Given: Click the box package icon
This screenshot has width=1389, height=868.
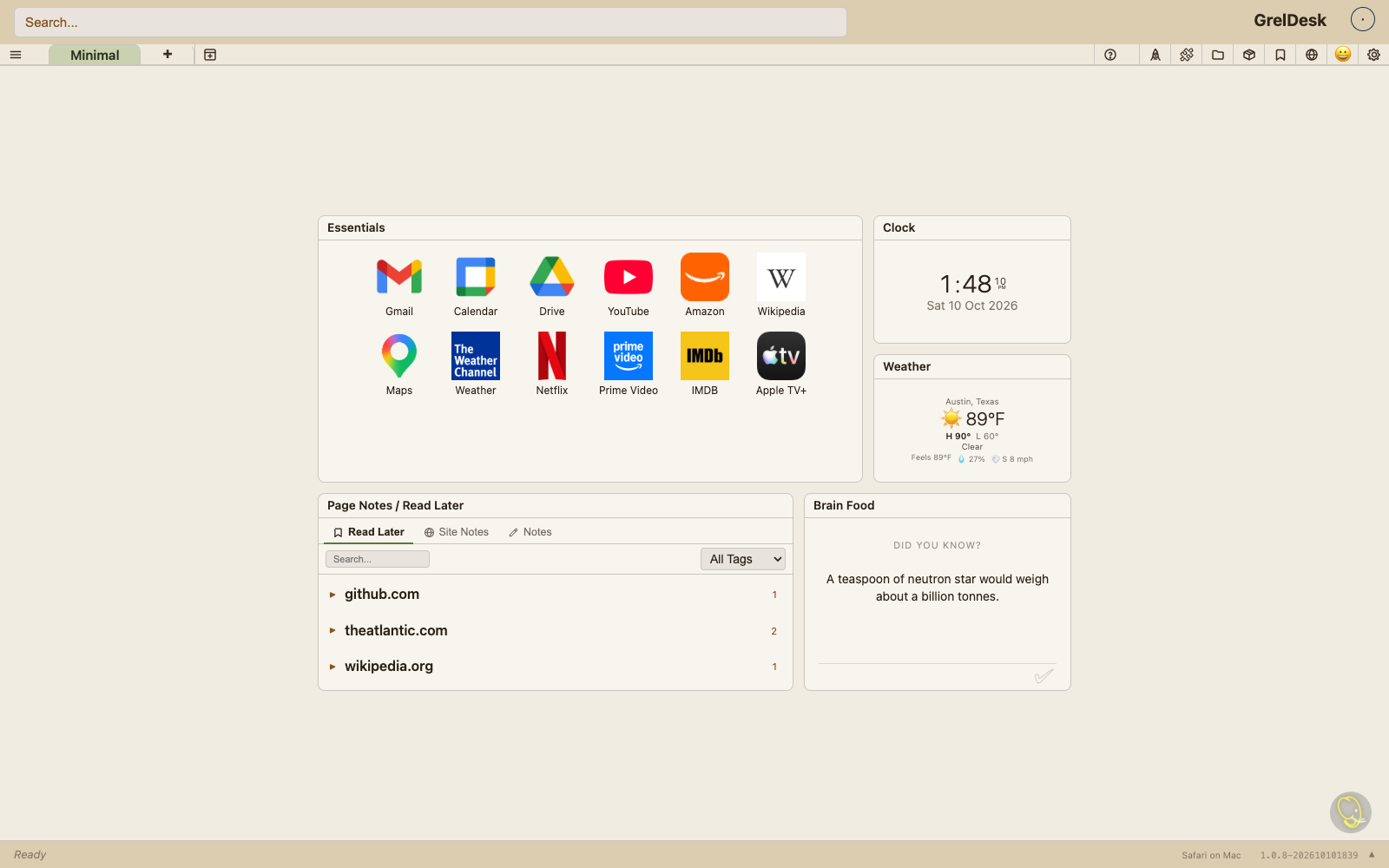Looking at the screenshot, I should (1249, 55).
